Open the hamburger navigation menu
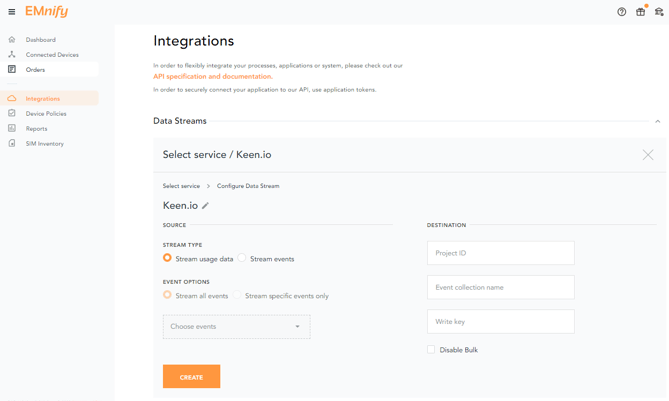Screen dimensions: 669x401 (12, 12)
